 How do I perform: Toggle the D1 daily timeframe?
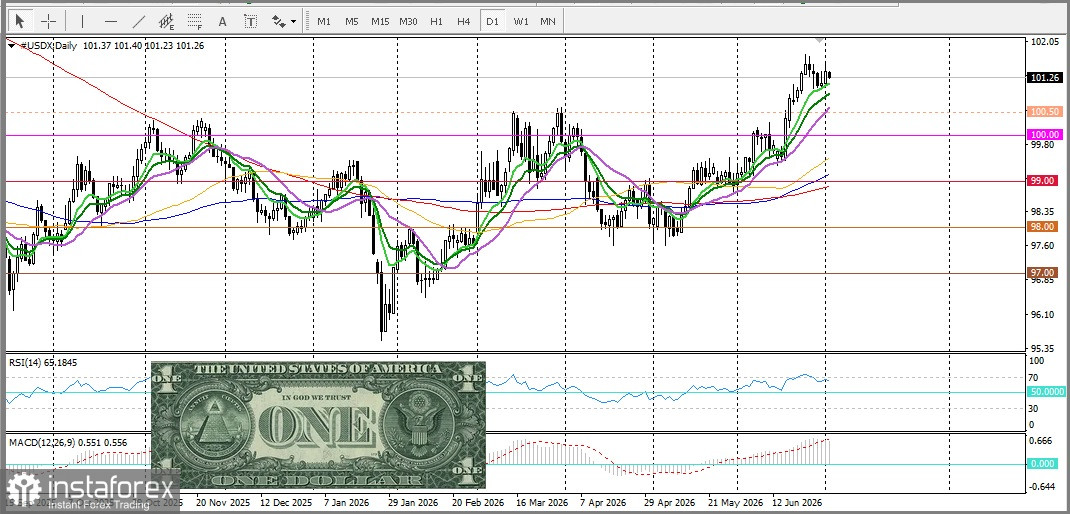492,21
